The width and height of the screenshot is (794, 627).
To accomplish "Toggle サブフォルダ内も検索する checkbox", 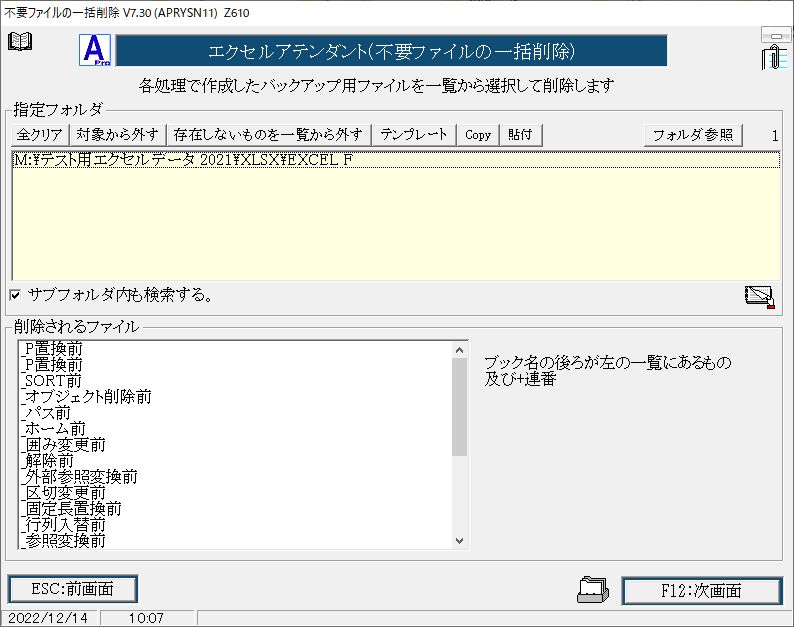I will [x=15, y=295].
